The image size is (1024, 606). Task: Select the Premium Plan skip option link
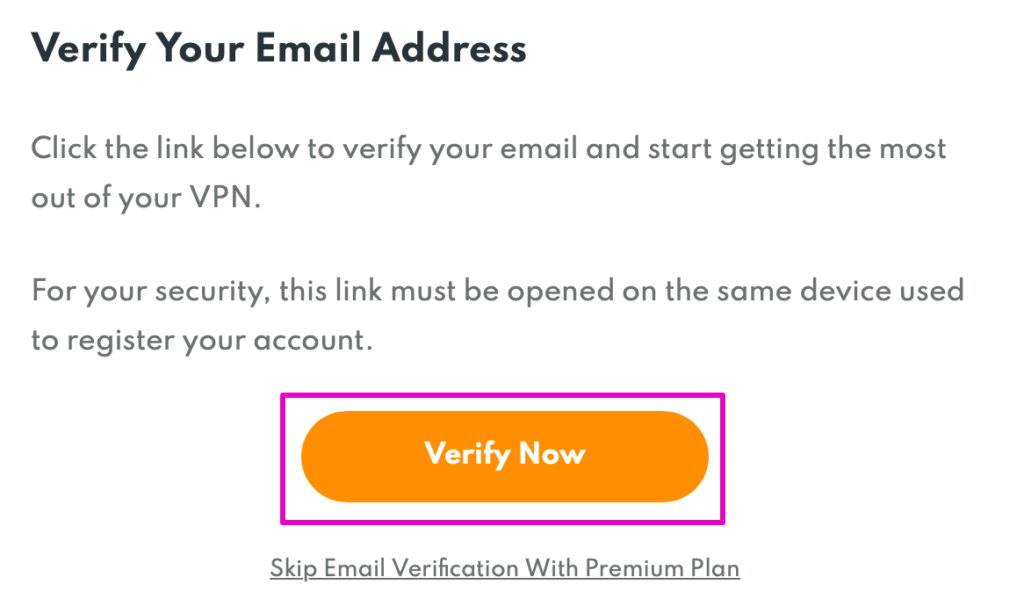pyautogui.click(x=504, y=569)
